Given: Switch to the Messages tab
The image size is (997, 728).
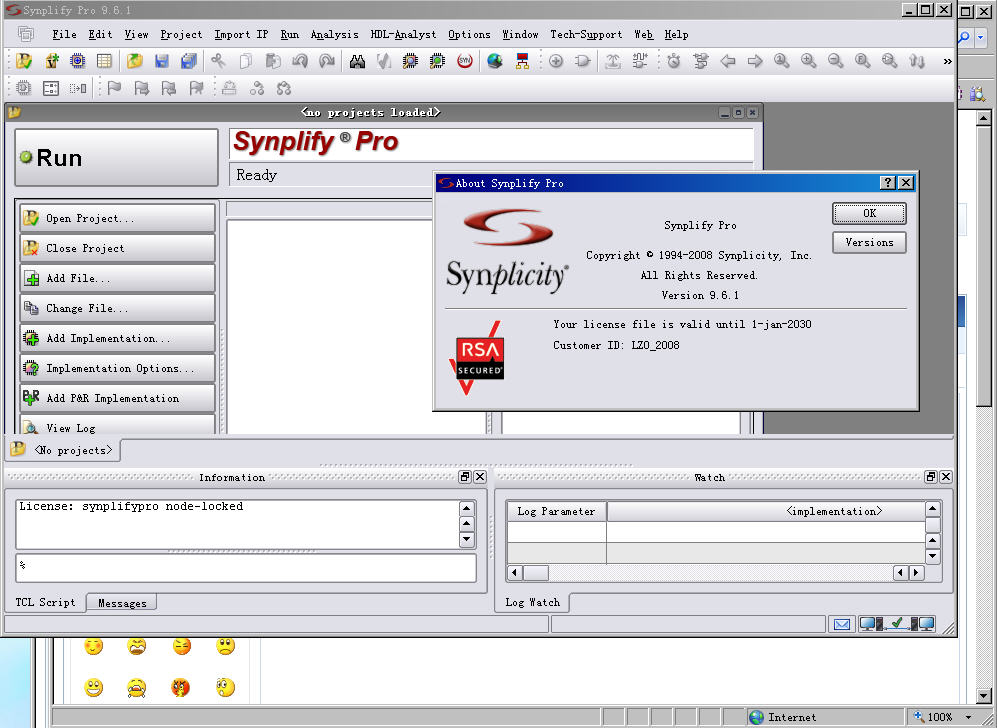Looking at the screenshot, I should coord(122,603).
